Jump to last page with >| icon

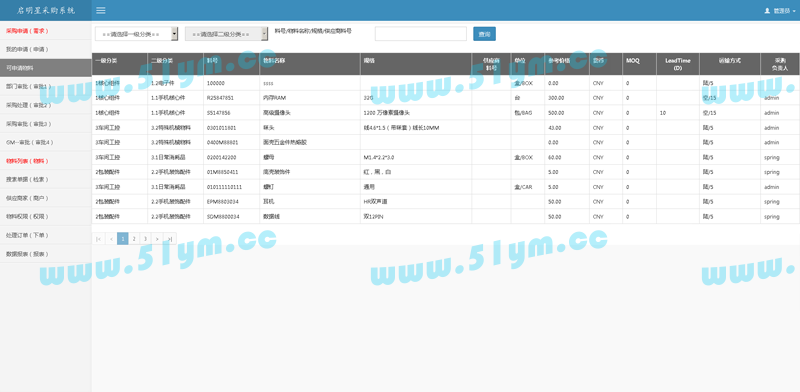coord(170,238)
